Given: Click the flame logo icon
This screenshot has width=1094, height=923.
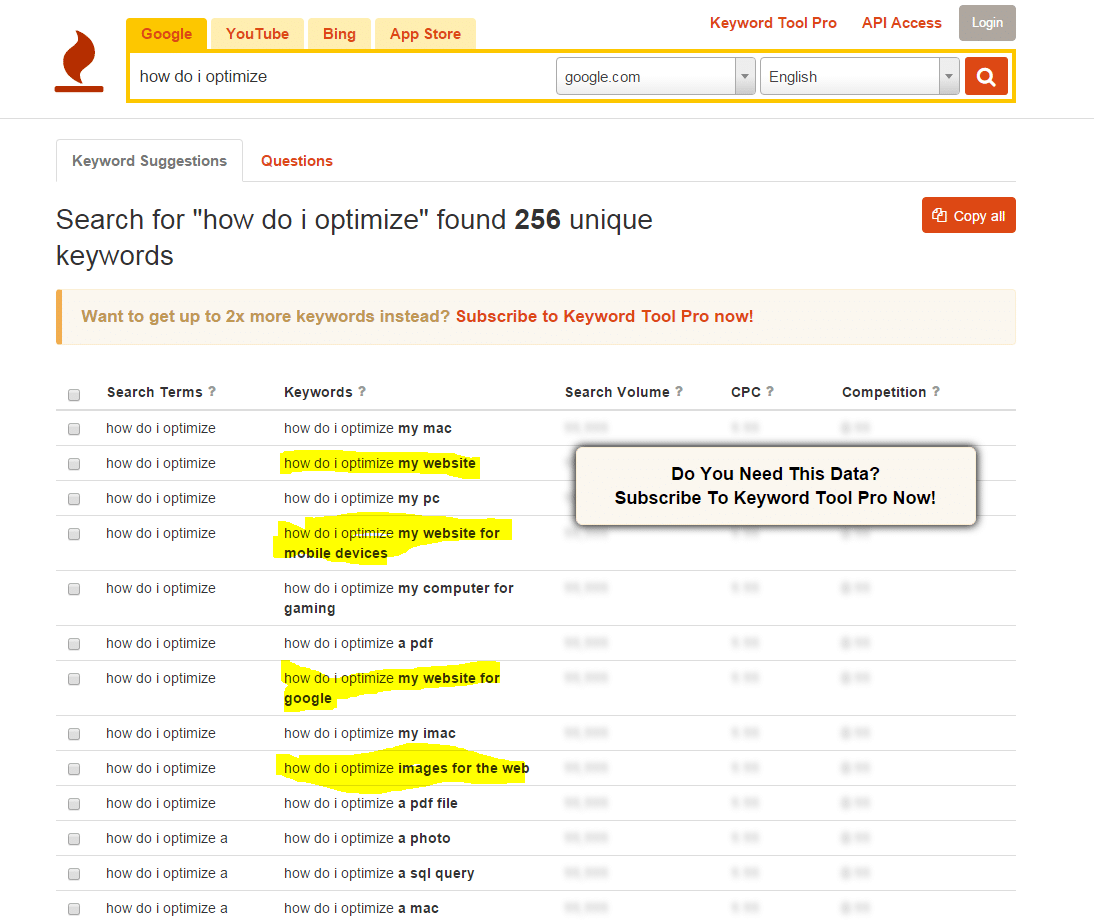Looking at the screenshot, I should (79, 61).
